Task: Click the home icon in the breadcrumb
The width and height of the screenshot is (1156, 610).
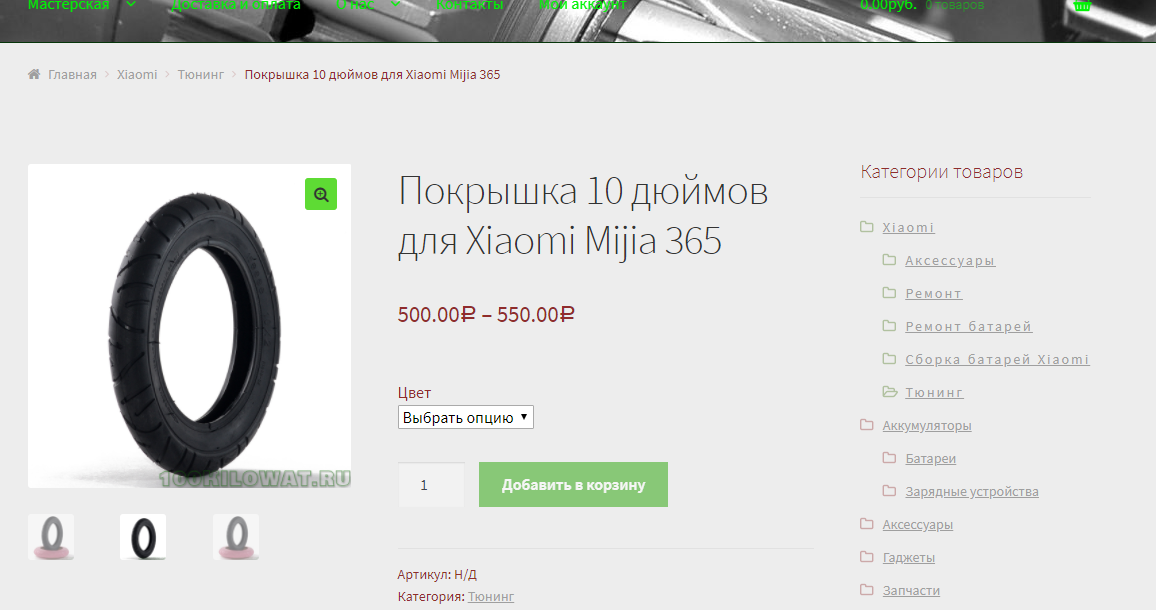Action: point(34,74)
